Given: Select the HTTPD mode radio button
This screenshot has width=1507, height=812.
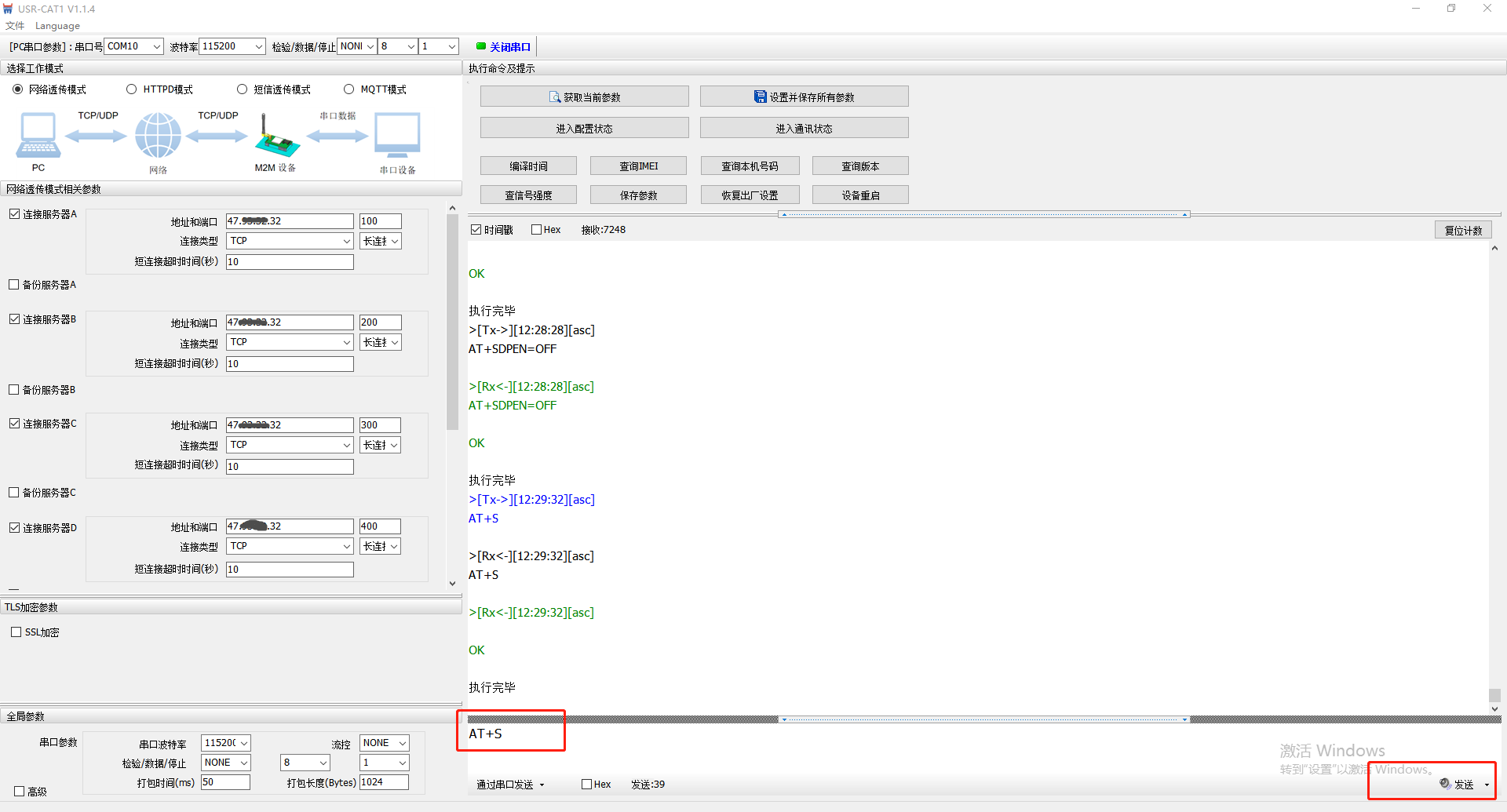Looking at the screenshot, I should 132,89.
